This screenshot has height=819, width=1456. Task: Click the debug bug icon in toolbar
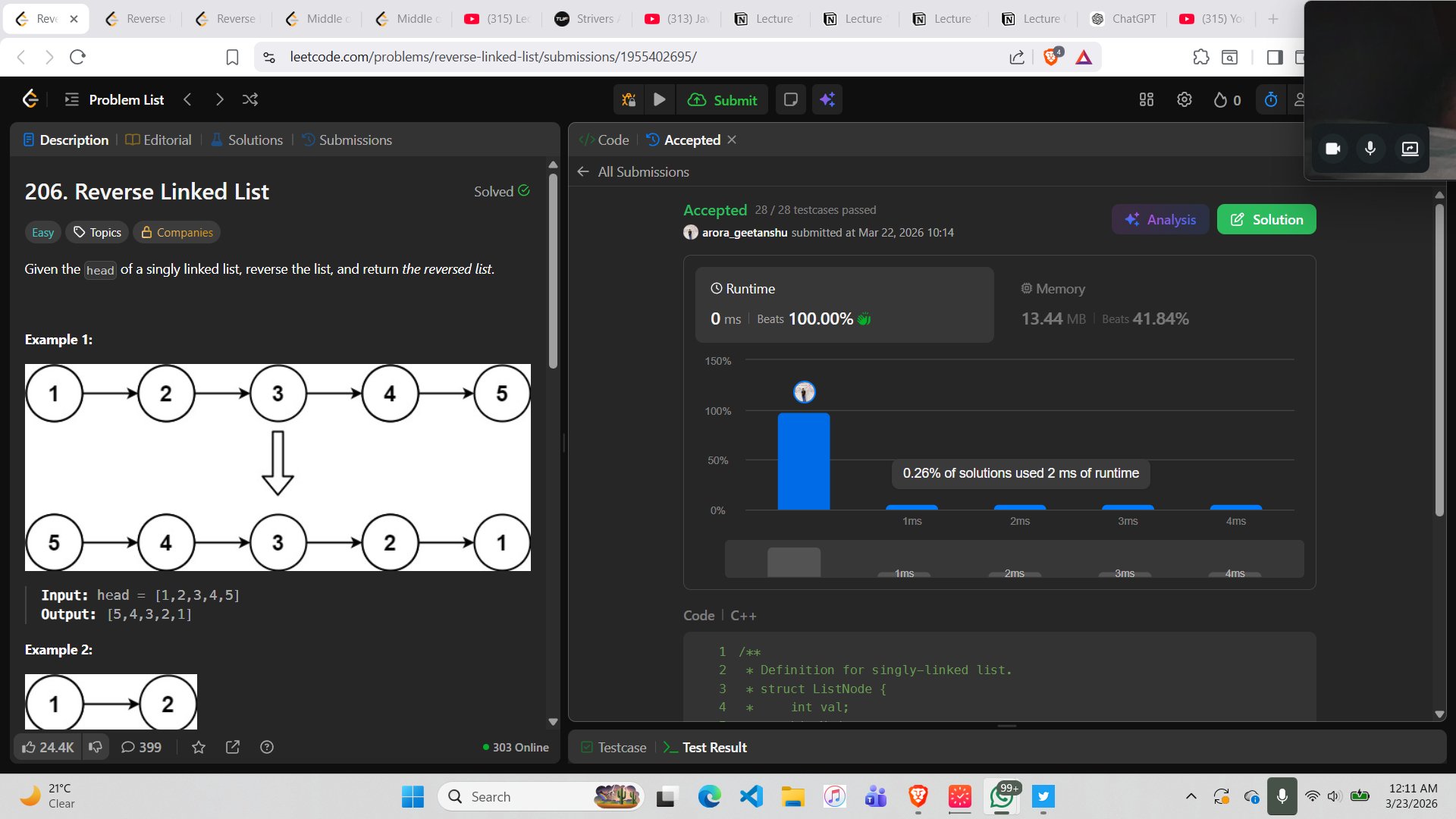[629, 99]
